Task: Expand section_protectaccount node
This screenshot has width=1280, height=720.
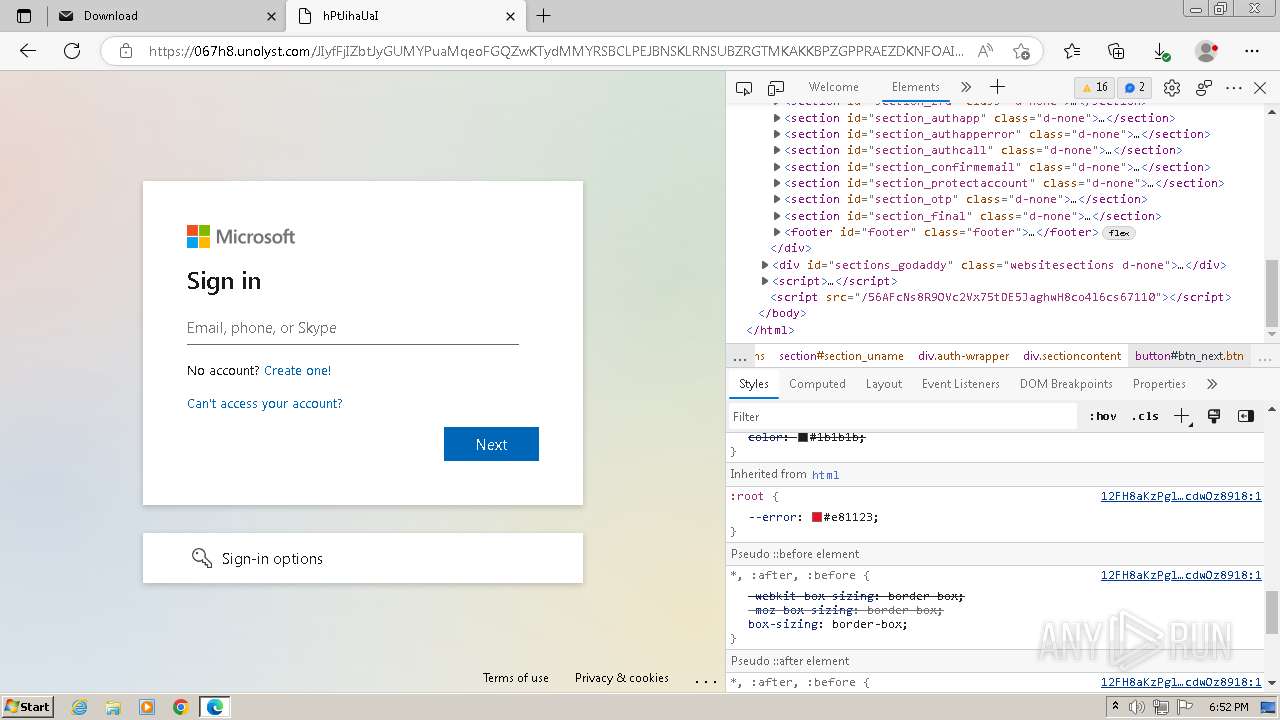Action: (777, 183)
